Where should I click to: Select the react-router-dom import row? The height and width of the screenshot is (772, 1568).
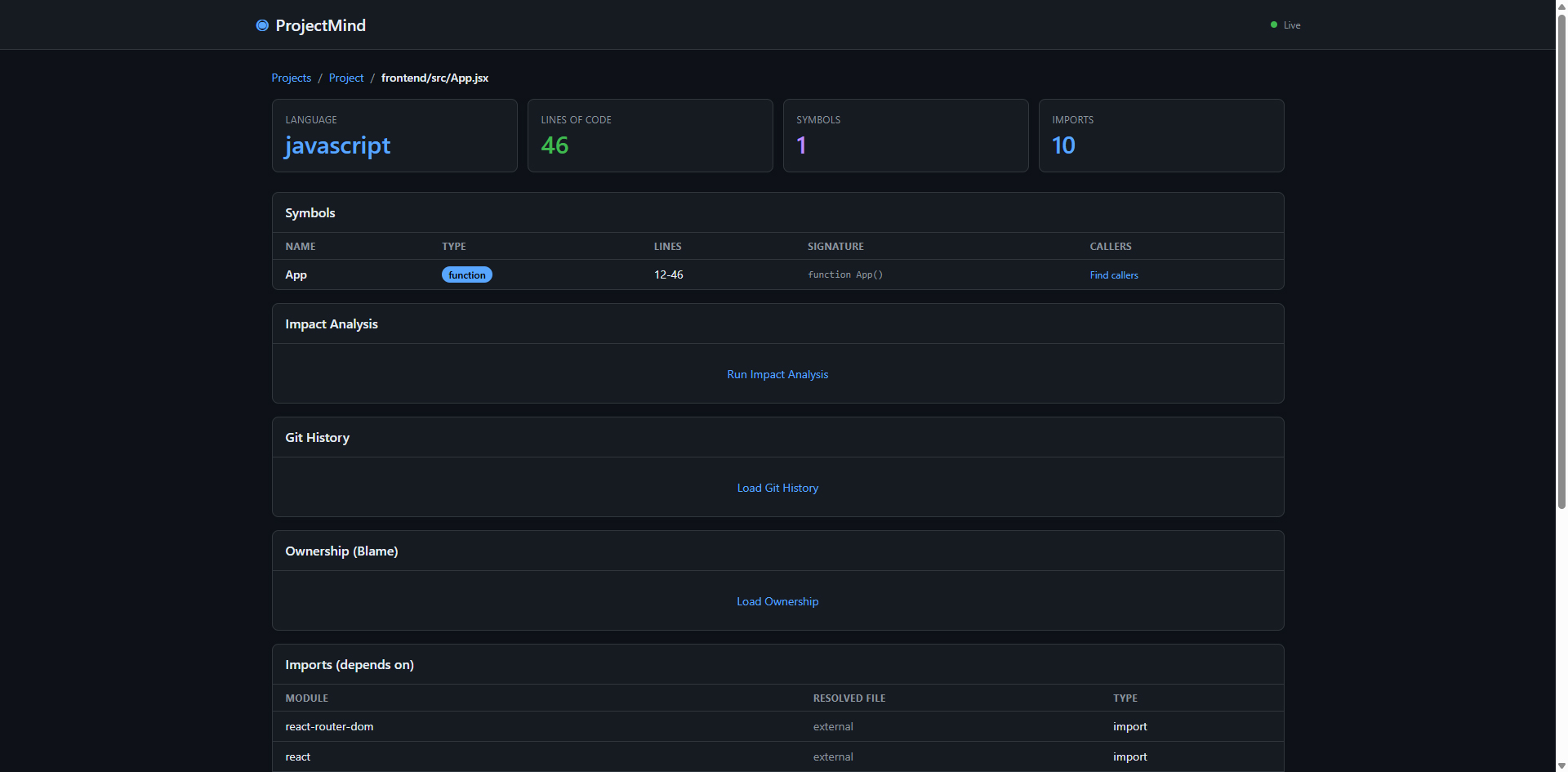pyautogui.click(x=329, y=726)
